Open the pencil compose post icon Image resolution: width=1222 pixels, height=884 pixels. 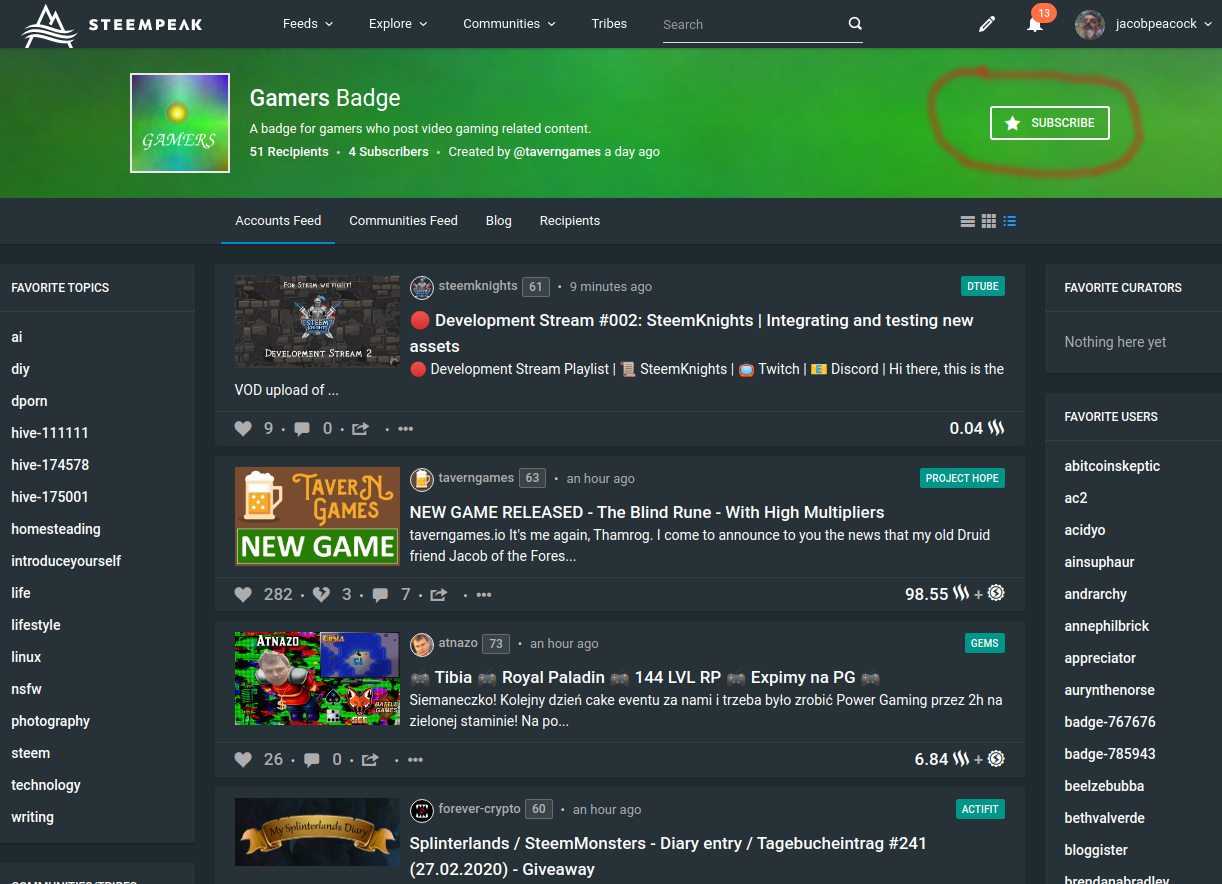[987, 24]
